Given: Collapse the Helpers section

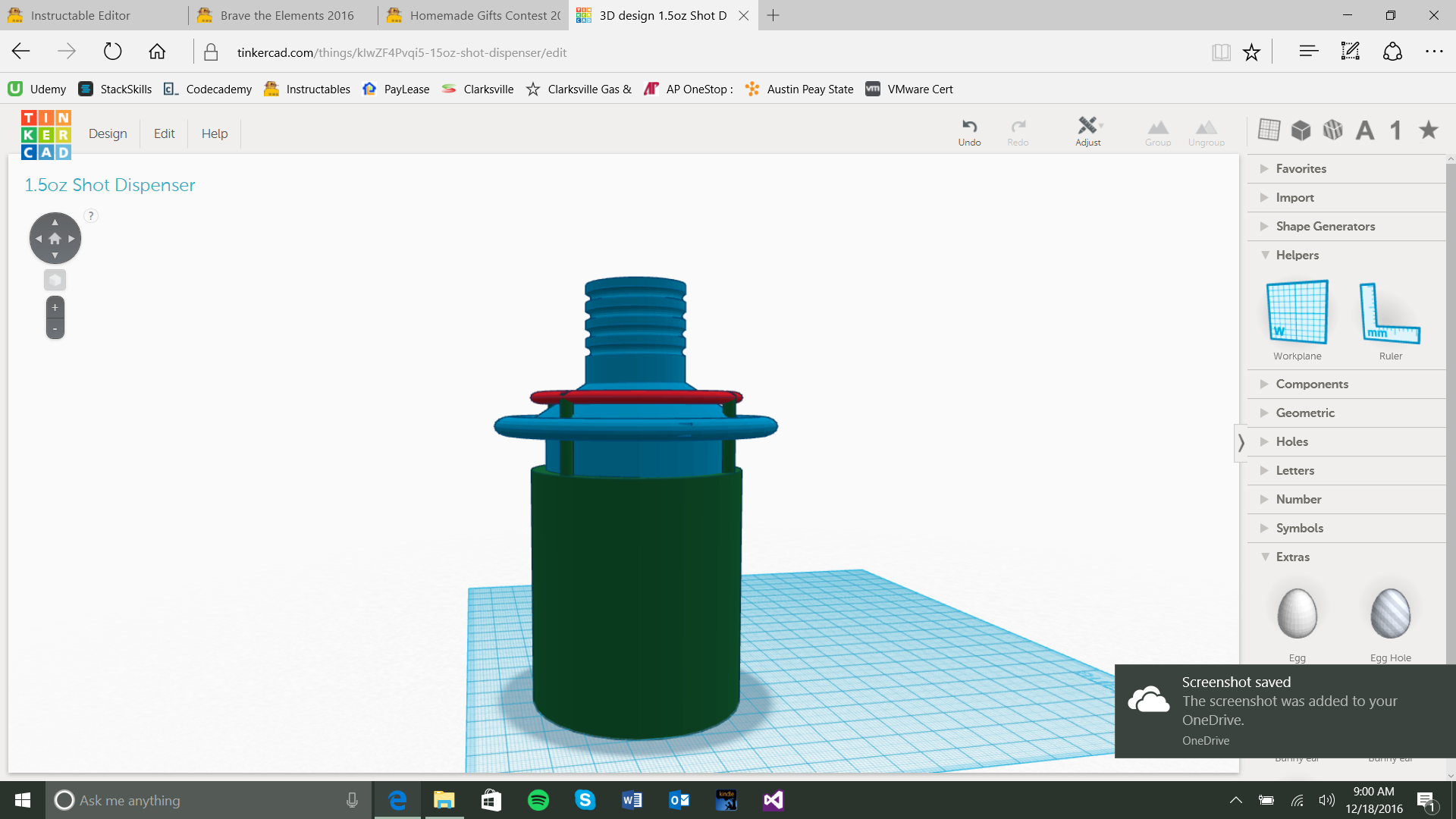Looking at the screenshot, I should 1297,255.
